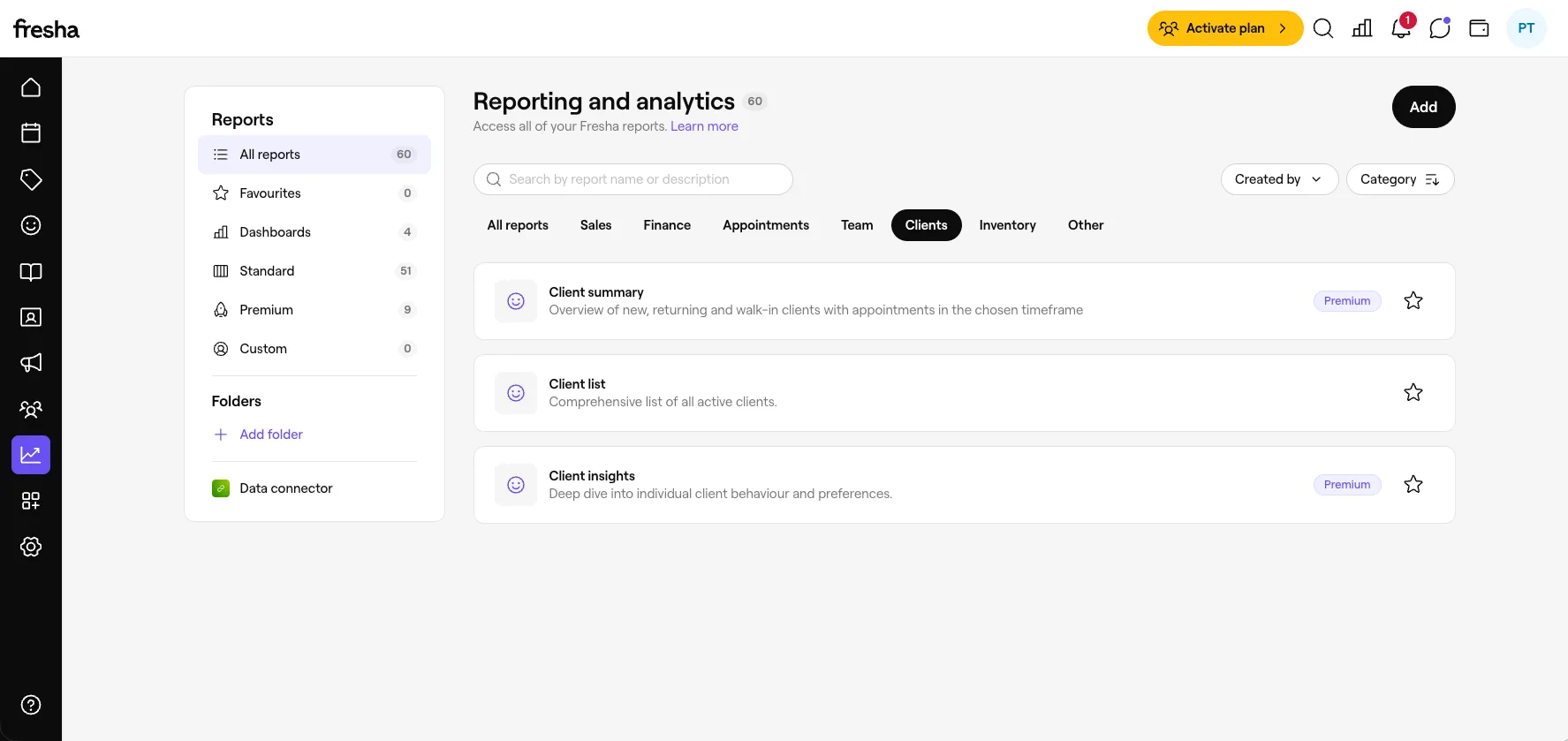Switch to the Sales tab
This screenshot has height=741, width=1568.
[595, 225]
